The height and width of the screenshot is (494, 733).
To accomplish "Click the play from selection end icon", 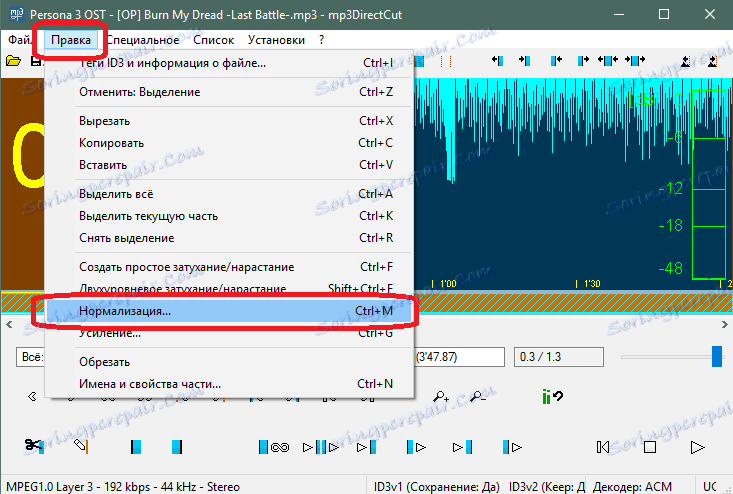I will pyautogui.click(x=512, y=447).
